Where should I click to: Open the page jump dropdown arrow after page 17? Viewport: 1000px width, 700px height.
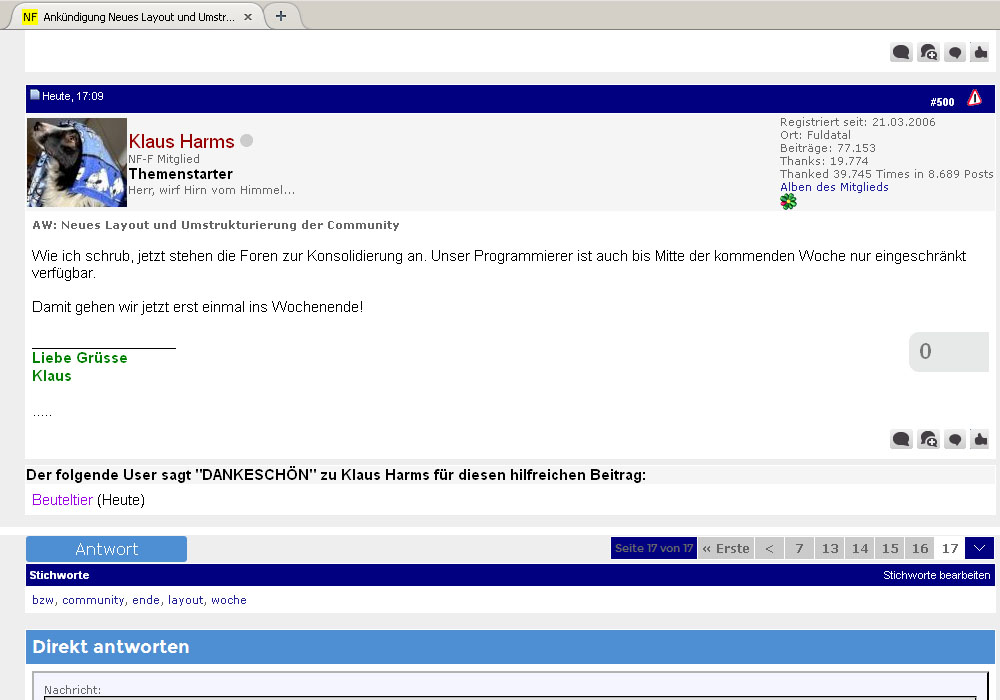point(980,548)
